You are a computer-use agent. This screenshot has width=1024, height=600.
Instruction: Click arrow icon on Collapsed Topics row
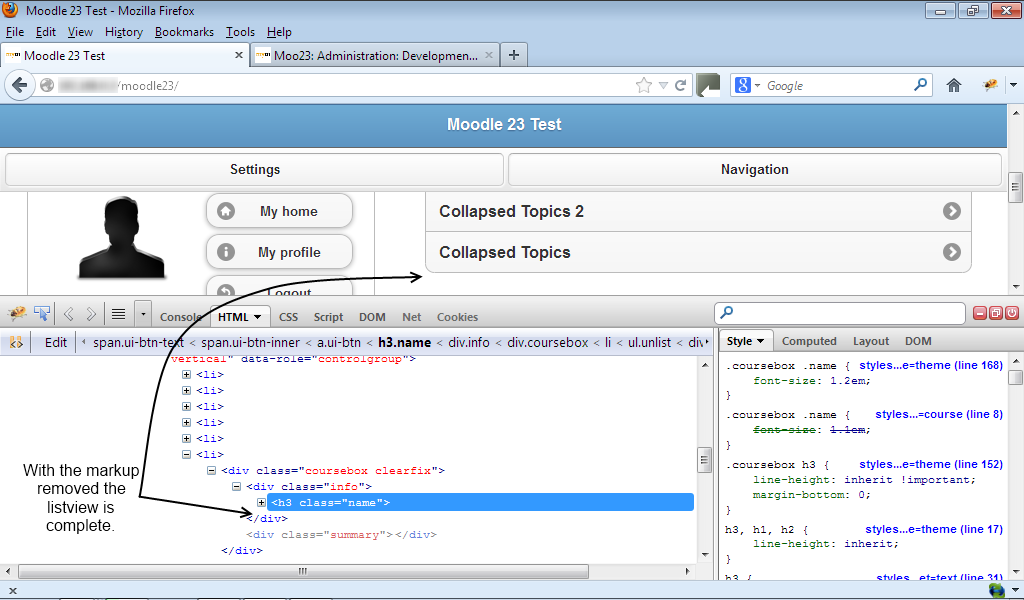[952, 252]
